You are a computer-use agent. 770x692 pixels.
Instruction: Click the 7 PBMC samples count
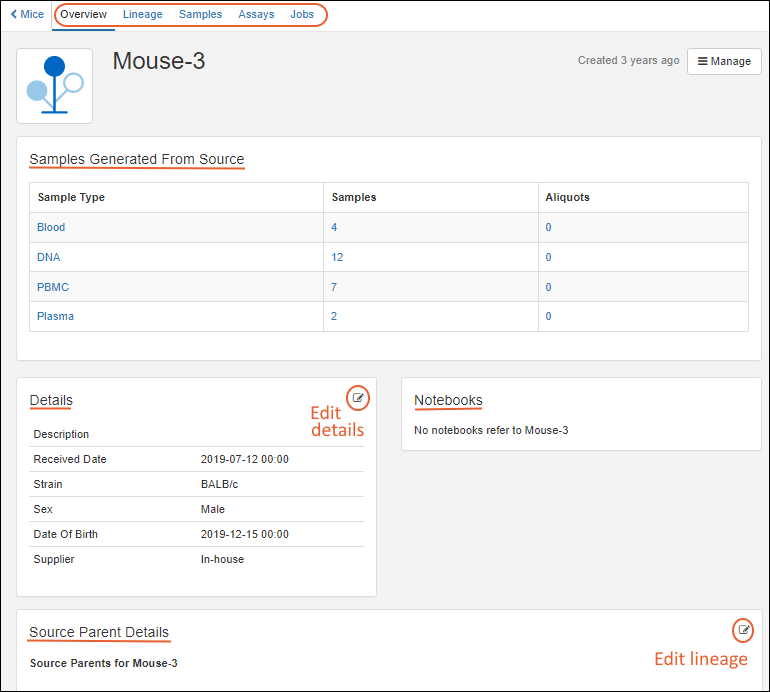334,287
